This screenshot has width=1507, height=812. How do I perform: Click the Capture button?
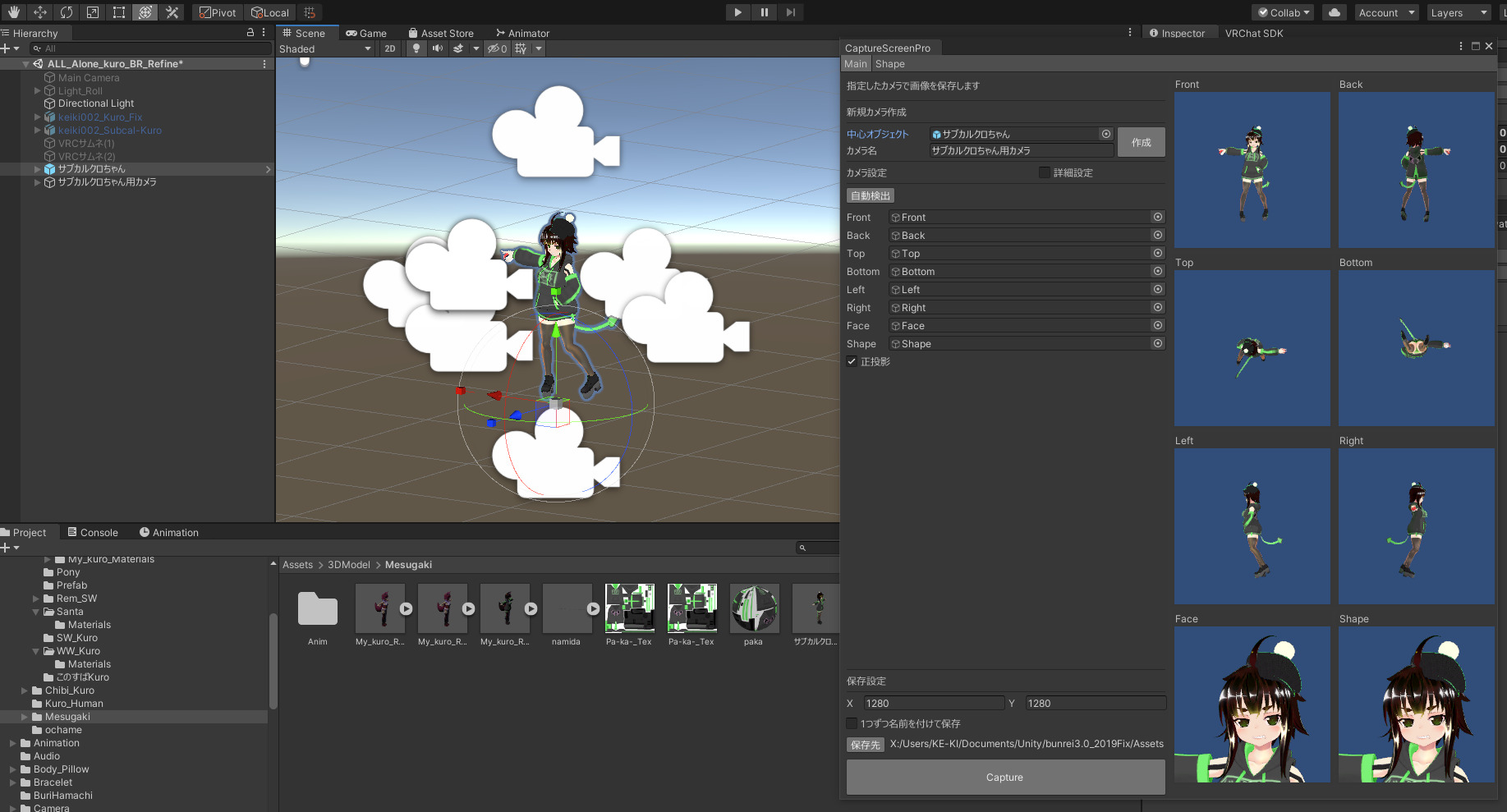[1005, 777]
